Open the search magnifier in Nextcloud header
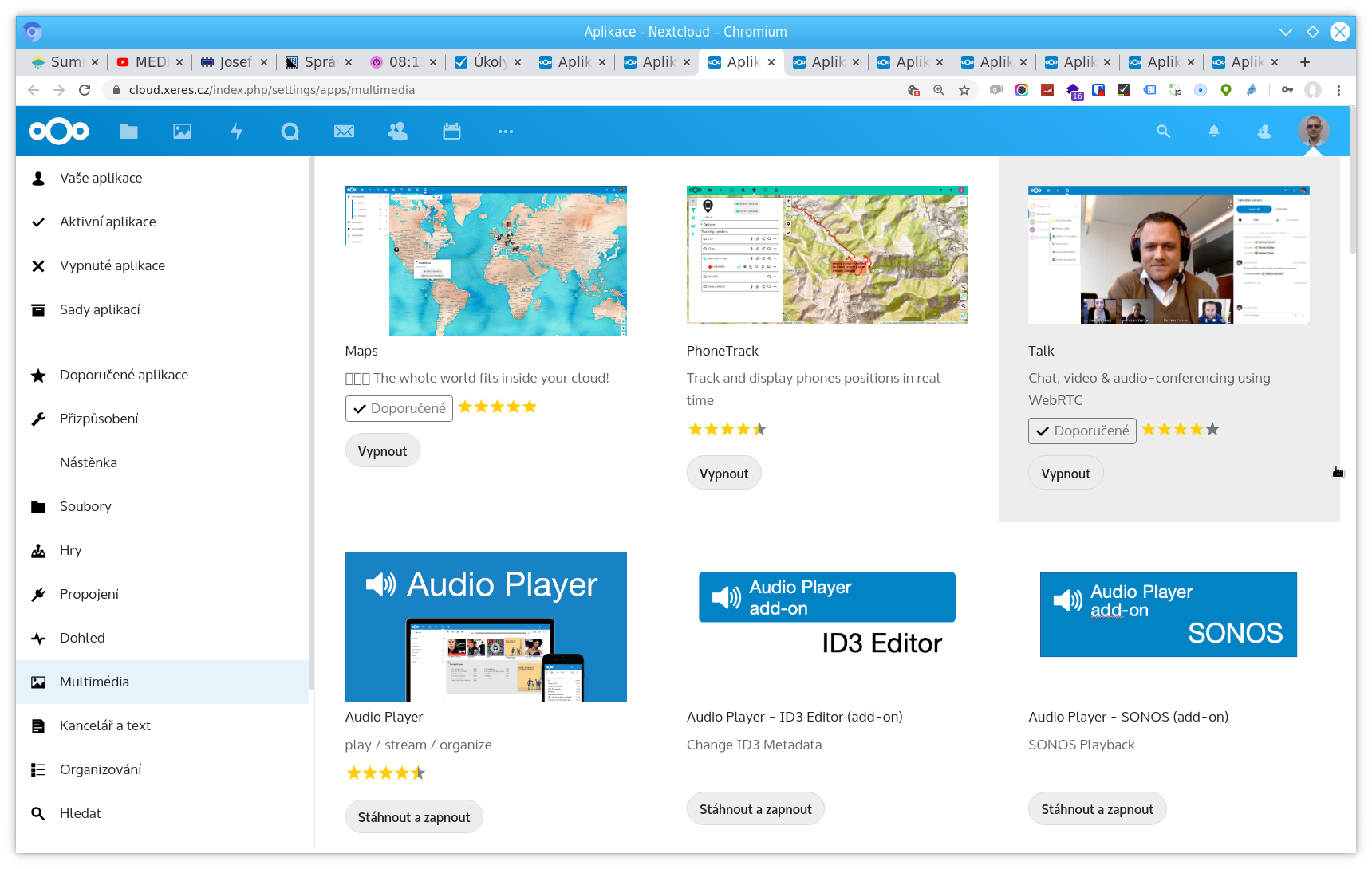The width and height of the screenshot is (1372, 869). coord(1163,132)
